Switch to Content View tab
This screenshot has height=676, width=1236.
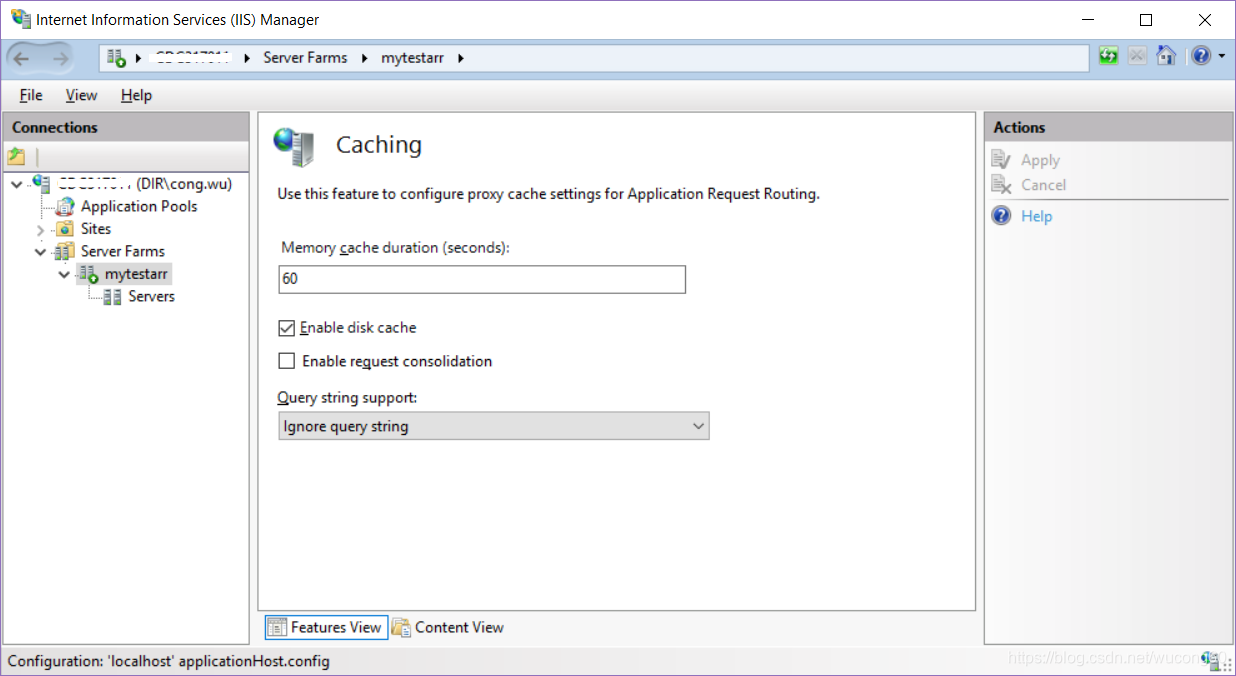tap(448, 627)
